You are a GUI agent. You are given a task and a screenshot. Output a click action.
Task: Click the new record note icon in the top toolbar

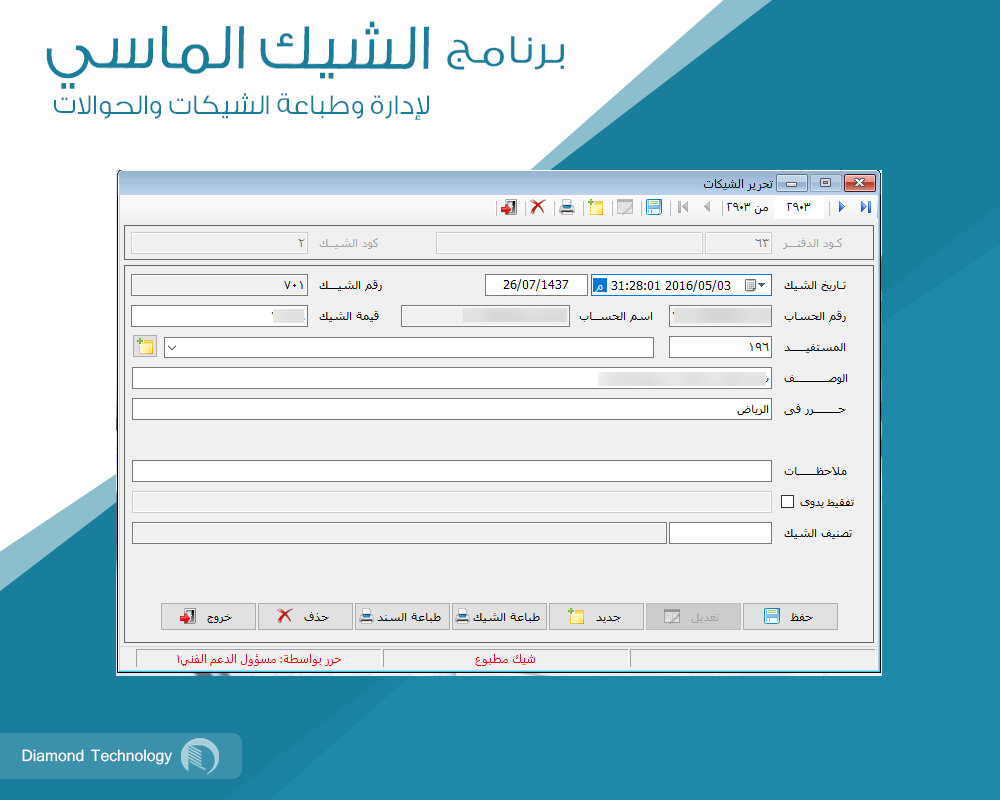pyautogui.click(x=596, y=207)
